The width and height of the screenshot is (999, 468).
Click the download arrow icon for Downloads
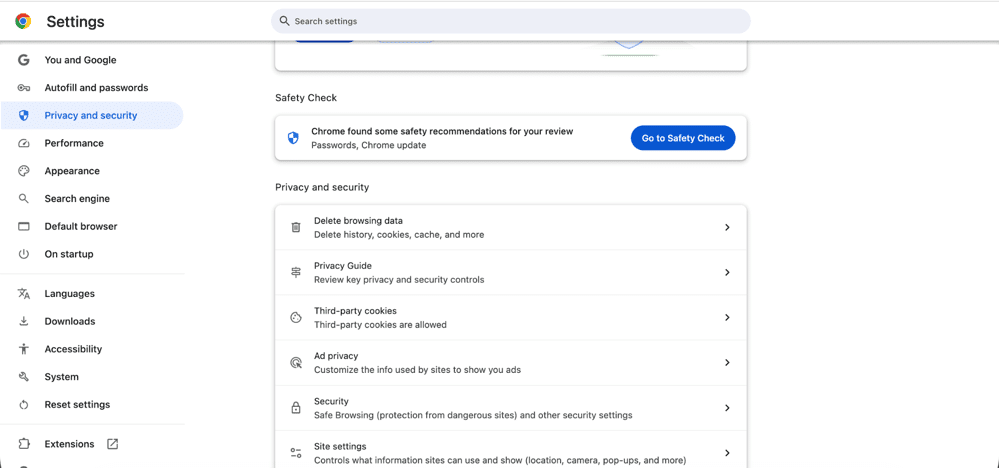coord(24,322)
